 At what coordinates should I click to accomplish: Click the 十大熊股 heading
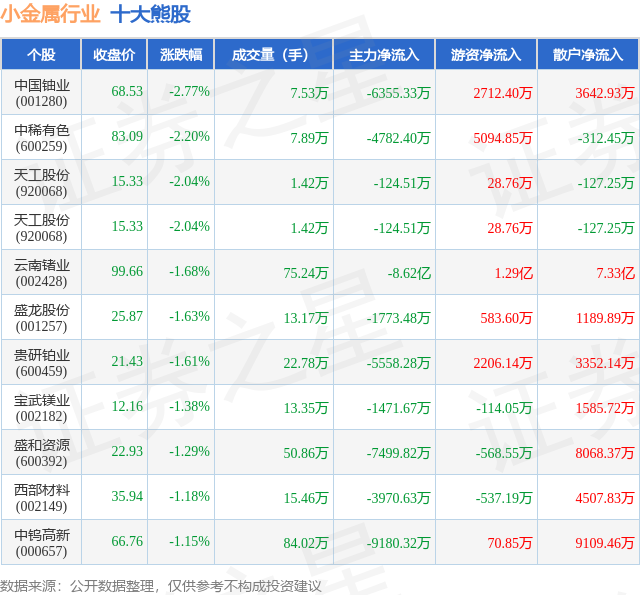(151, 14)
